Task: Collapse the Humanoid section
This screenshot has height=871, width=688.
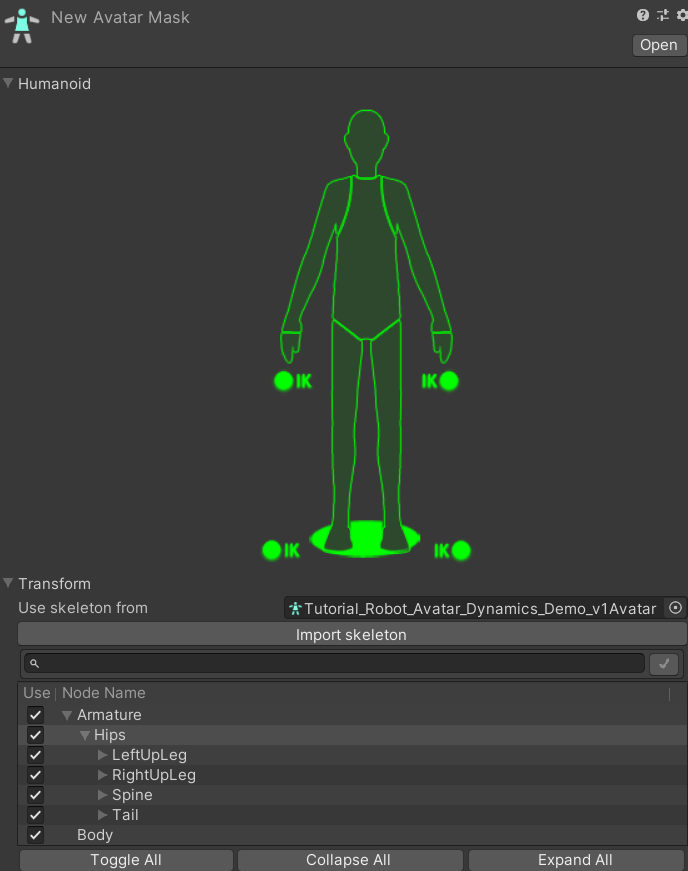Action: coord(8,83)
